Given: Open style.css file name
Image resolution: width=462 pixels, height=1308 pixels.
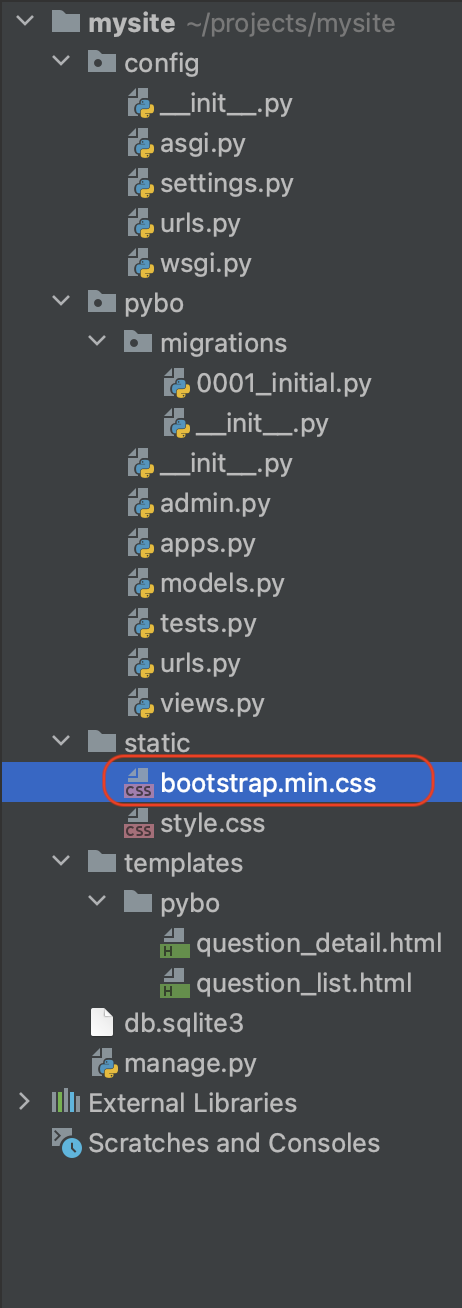Looking at the screenshot, I should coord(212,823).
